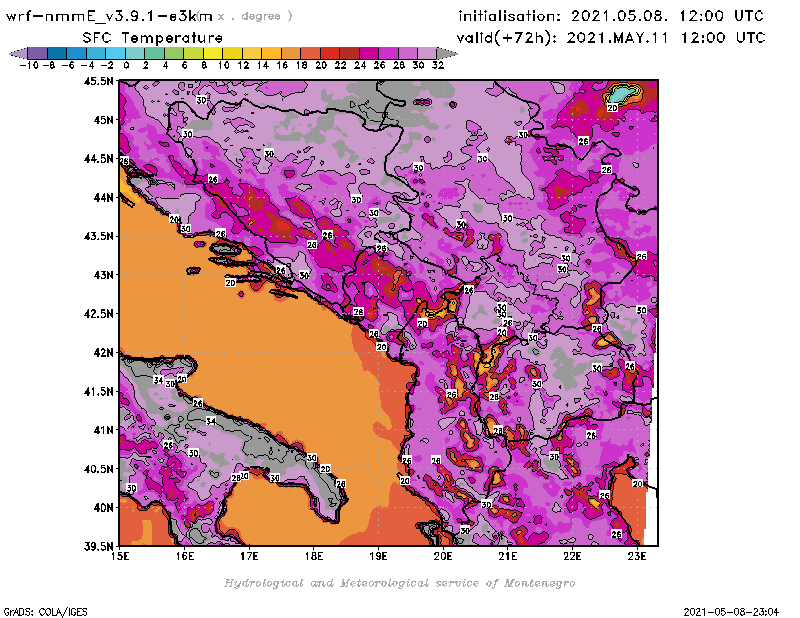The height and width of the screenshot is (618, 800).
Task: Click the 45.5N latitude axis label
Action: coord(98,82)
